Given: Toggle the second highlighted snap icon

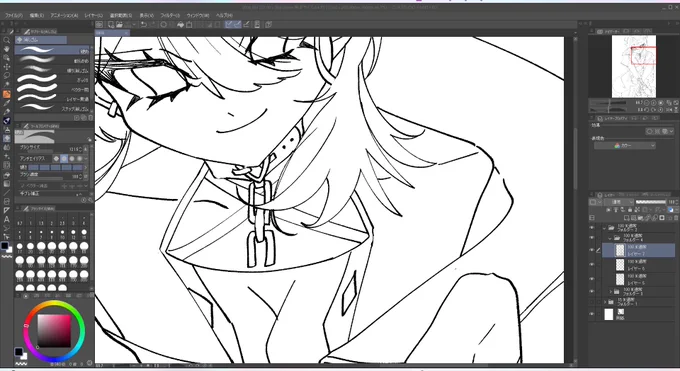Looking at the screenshot, I should pos(237,25).
